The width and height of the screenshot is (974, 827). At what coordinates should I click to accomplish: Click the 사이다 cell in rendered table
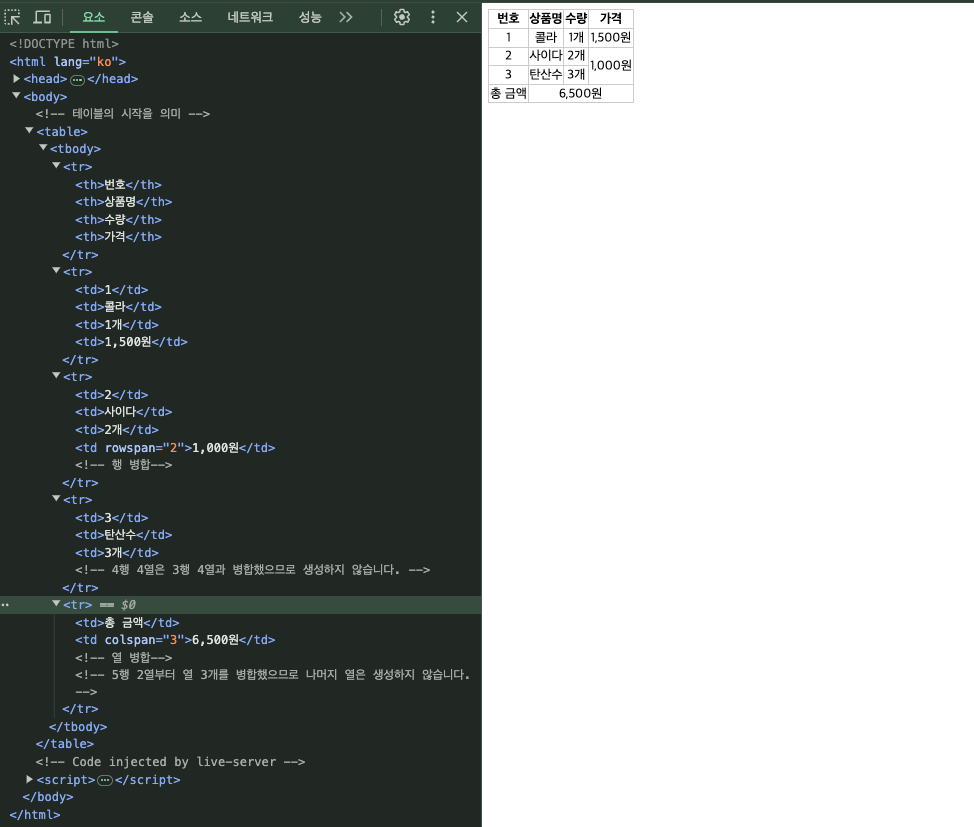pyautogui.click(x=545, y=56)
